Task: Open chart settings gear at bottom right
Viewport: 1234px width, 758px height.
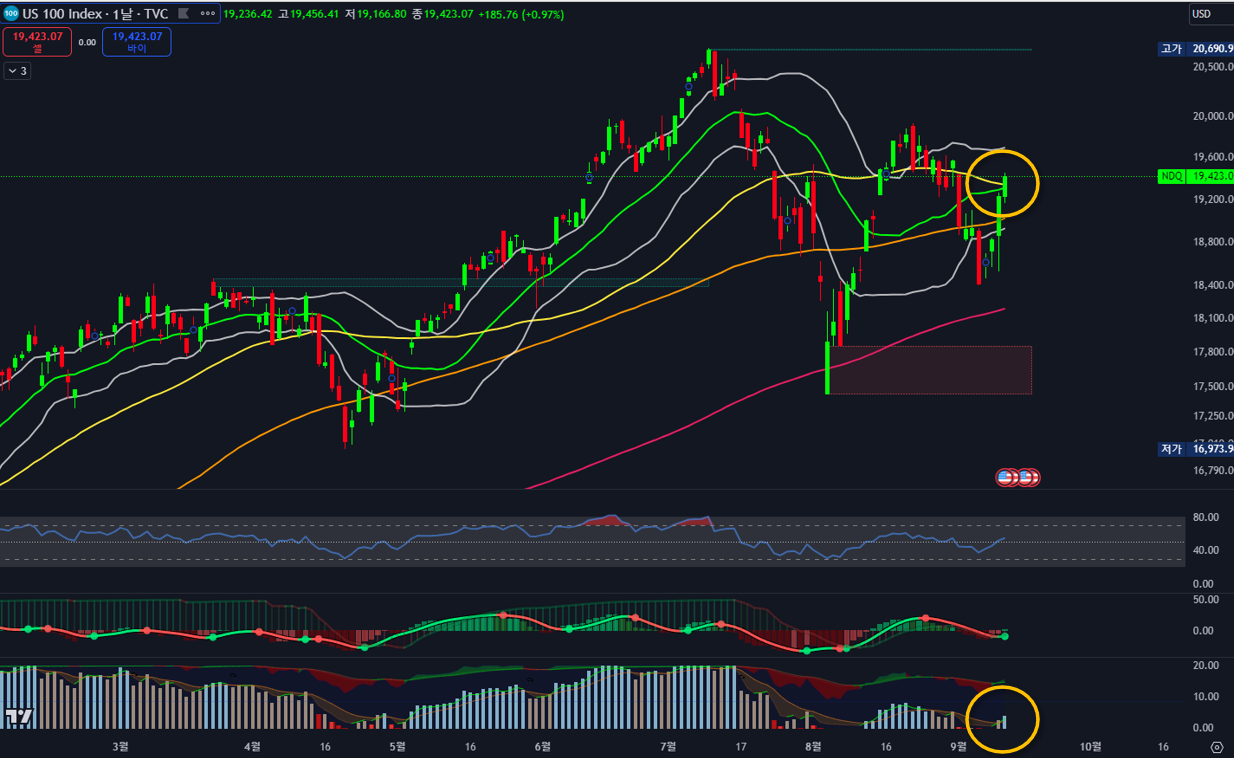Action: 1216,746
